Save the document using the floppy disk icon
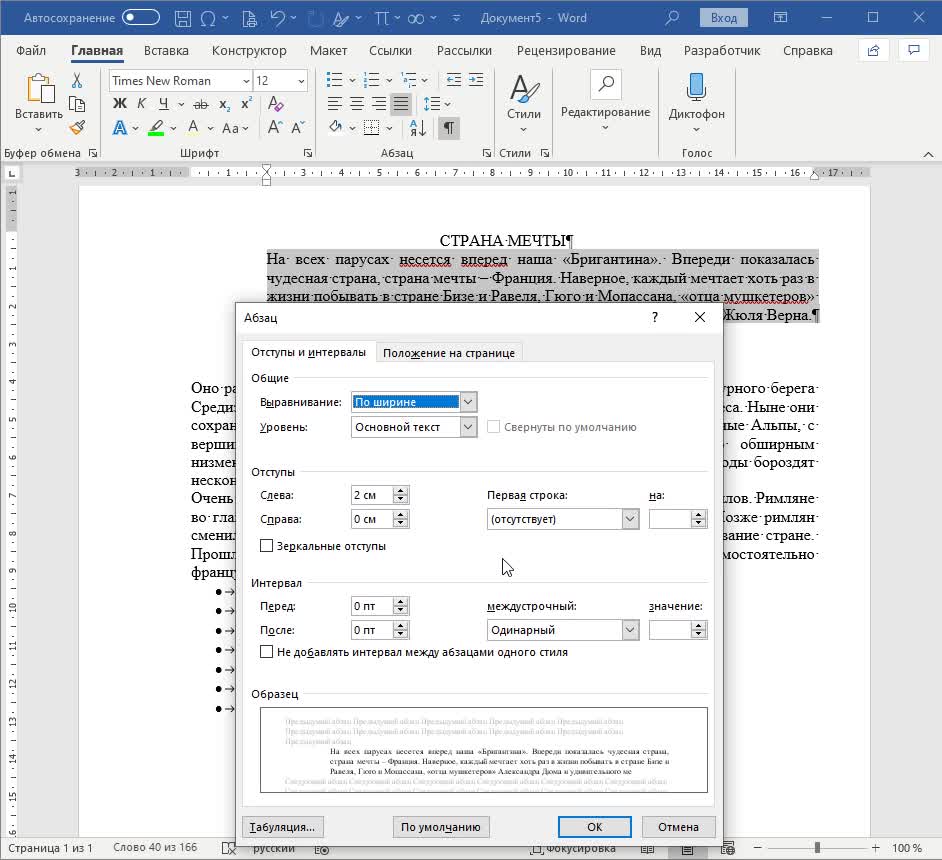 click(x=183, y=18)
